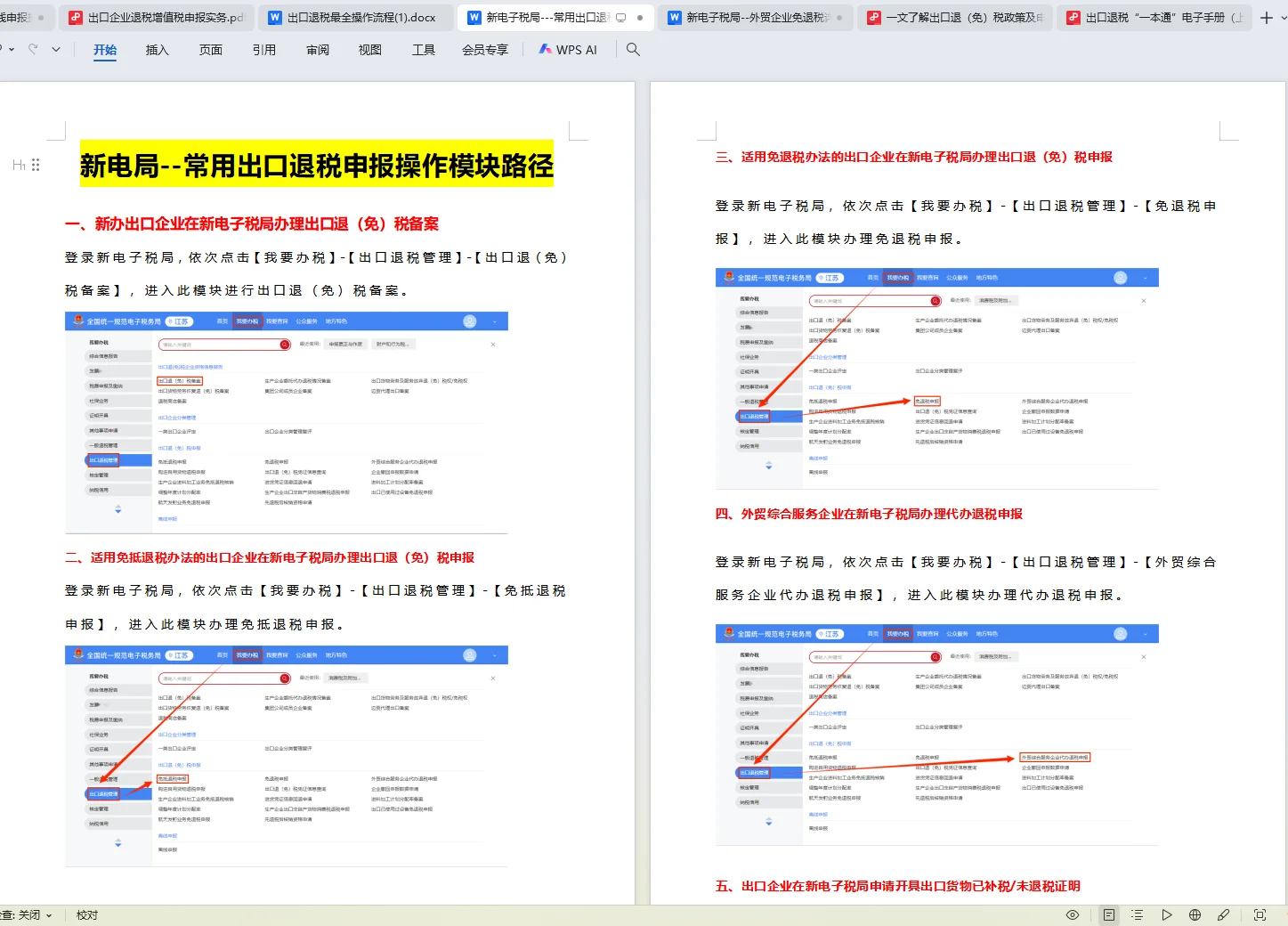1288x926 pixels.
Task: Open the search (magnifier) icon in the ribbon
Action: [632, 50]
